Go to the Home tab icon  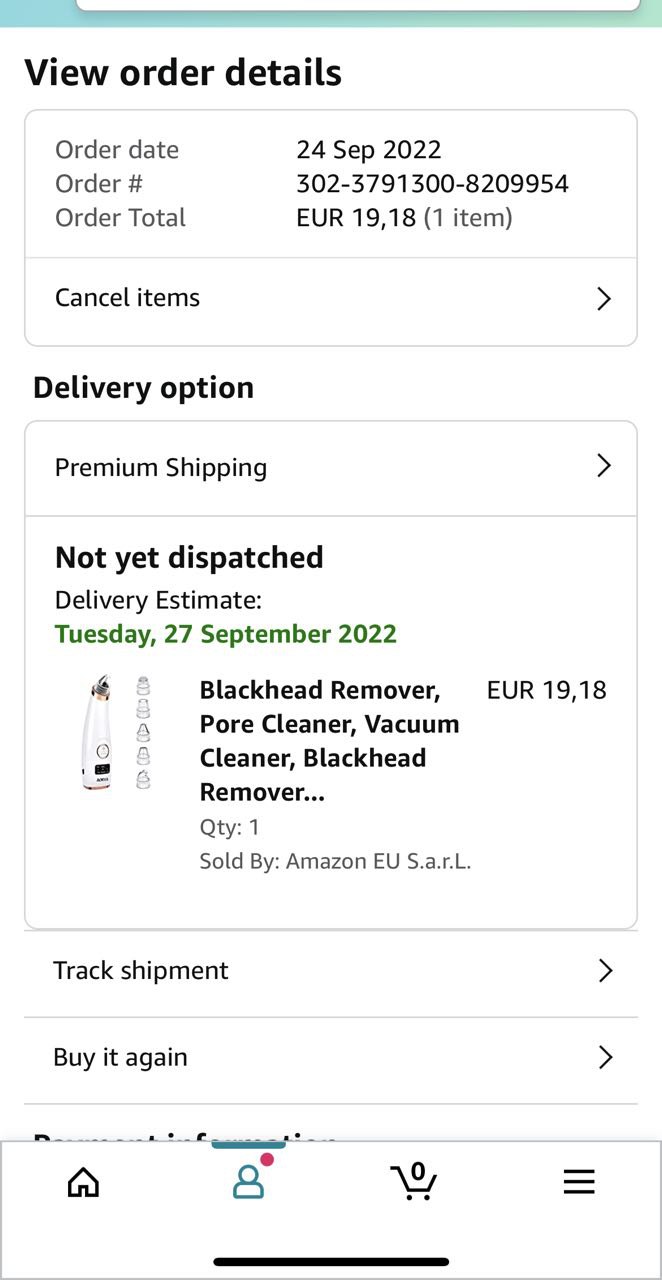(83, 1182)
